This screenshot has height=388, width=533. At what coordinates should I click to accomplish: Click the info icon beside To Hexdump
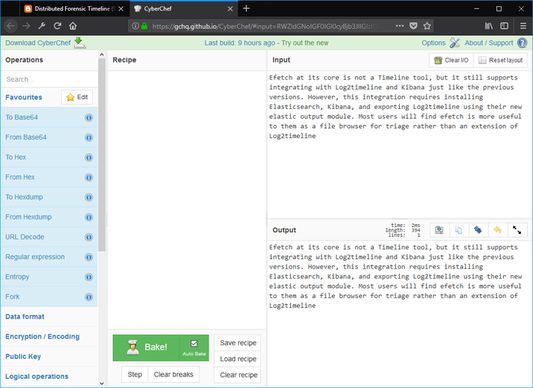pos(89,197)
